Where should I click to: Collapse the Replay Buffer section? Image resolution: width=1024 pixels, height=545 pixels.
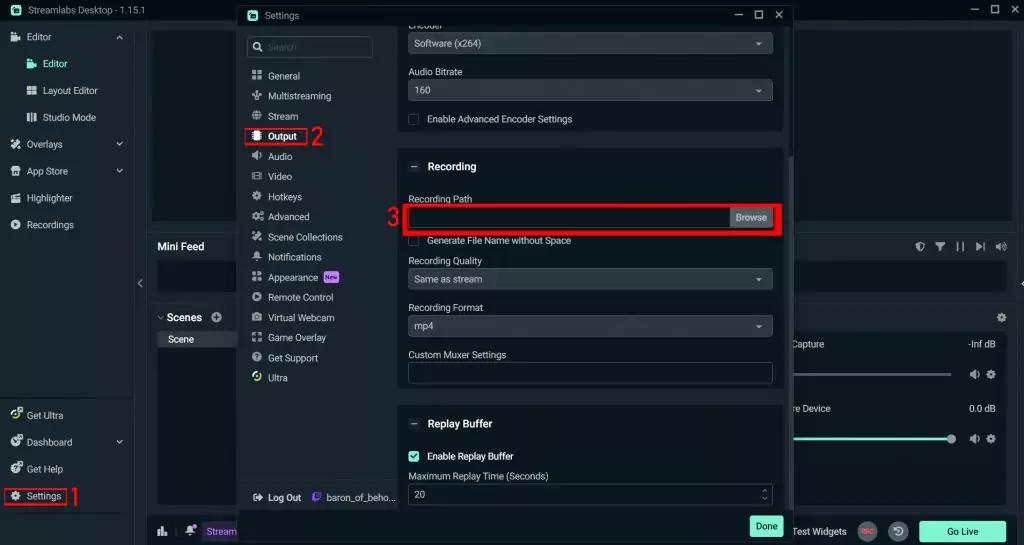coord(413,424)
